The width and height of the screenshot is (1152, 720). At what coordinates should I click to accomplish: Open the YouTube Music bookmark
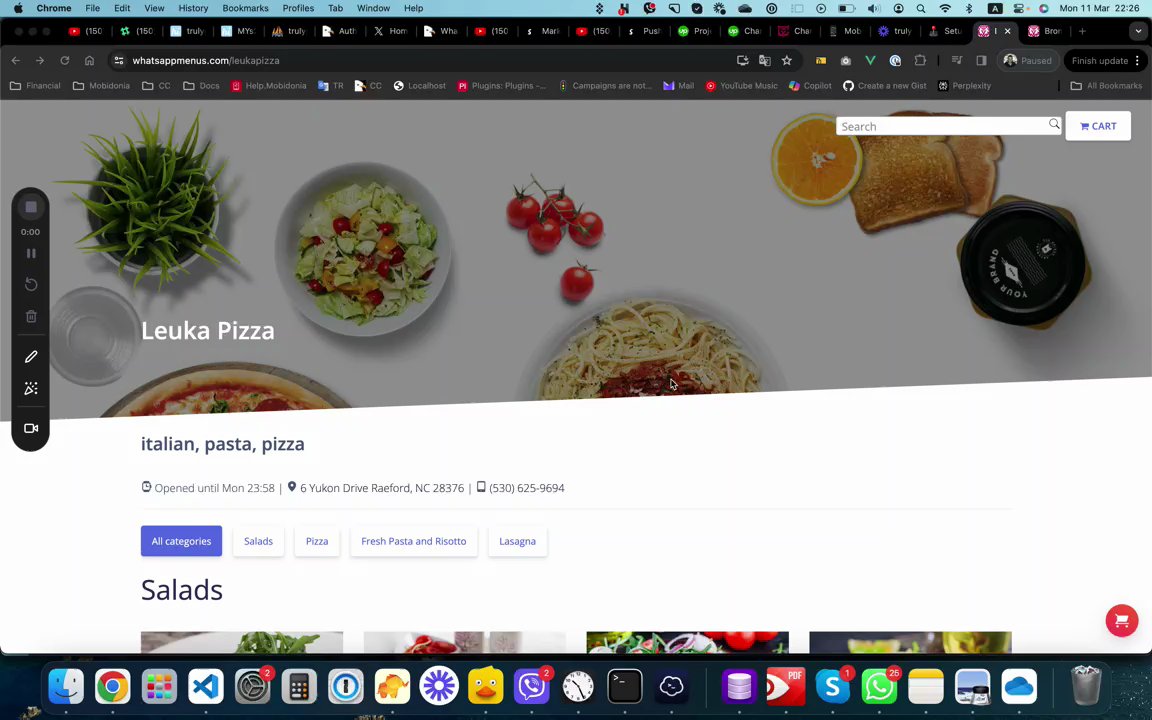pos(741,85)
